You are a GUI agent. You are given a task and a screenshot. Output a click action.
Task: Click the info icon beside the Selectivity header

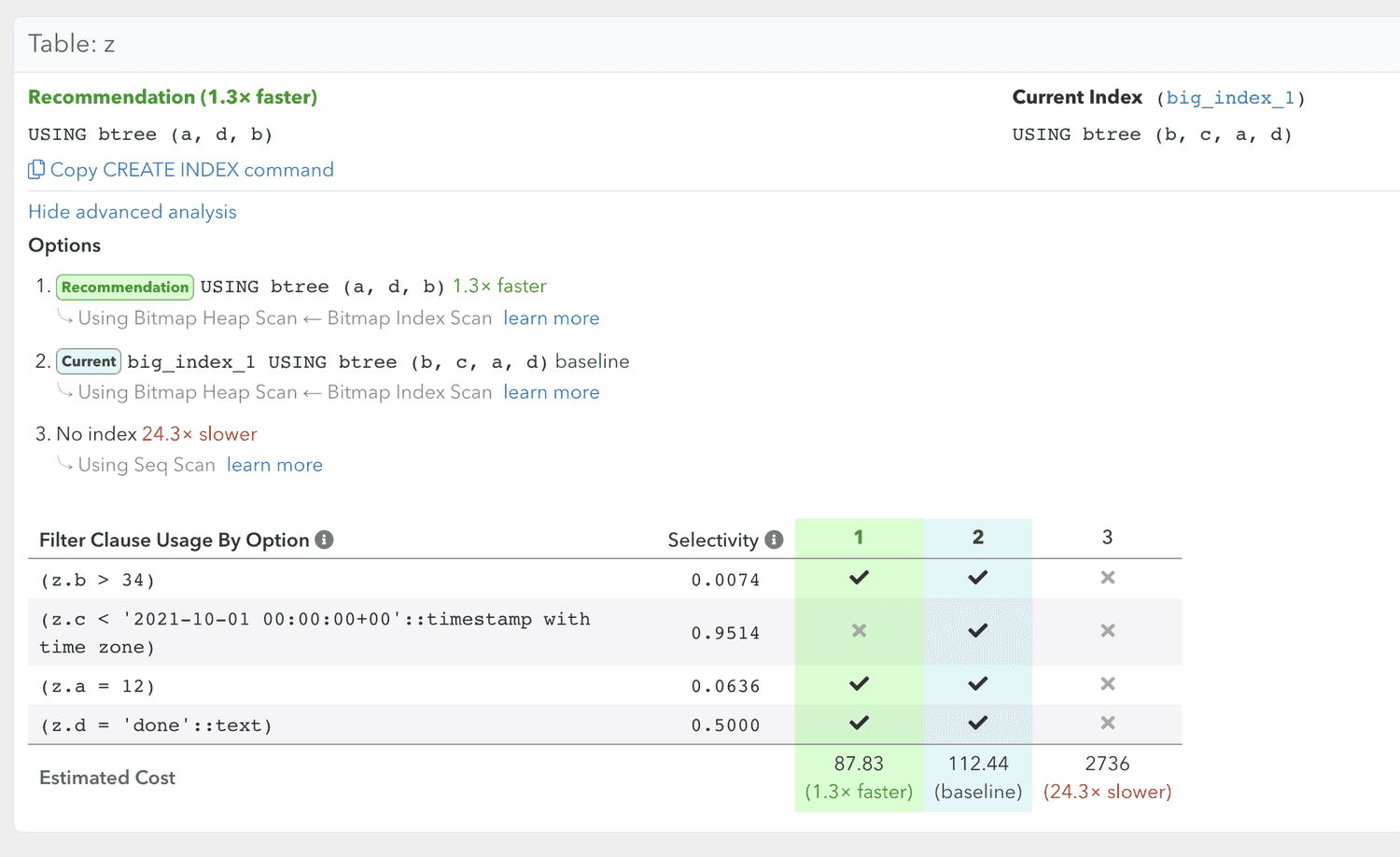pos(774,539)
